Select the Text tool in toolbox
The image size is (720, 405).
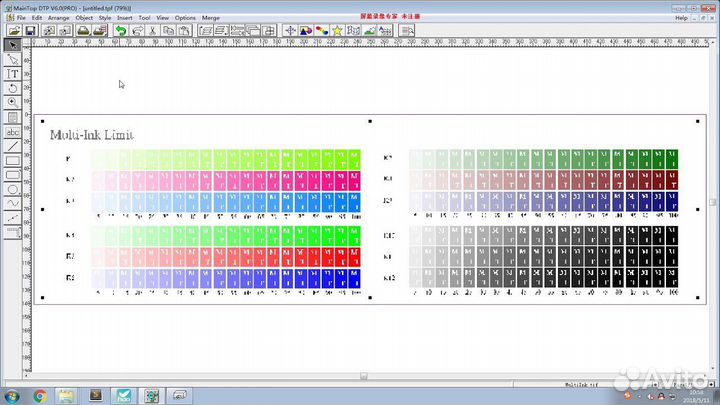pos(13,73)
